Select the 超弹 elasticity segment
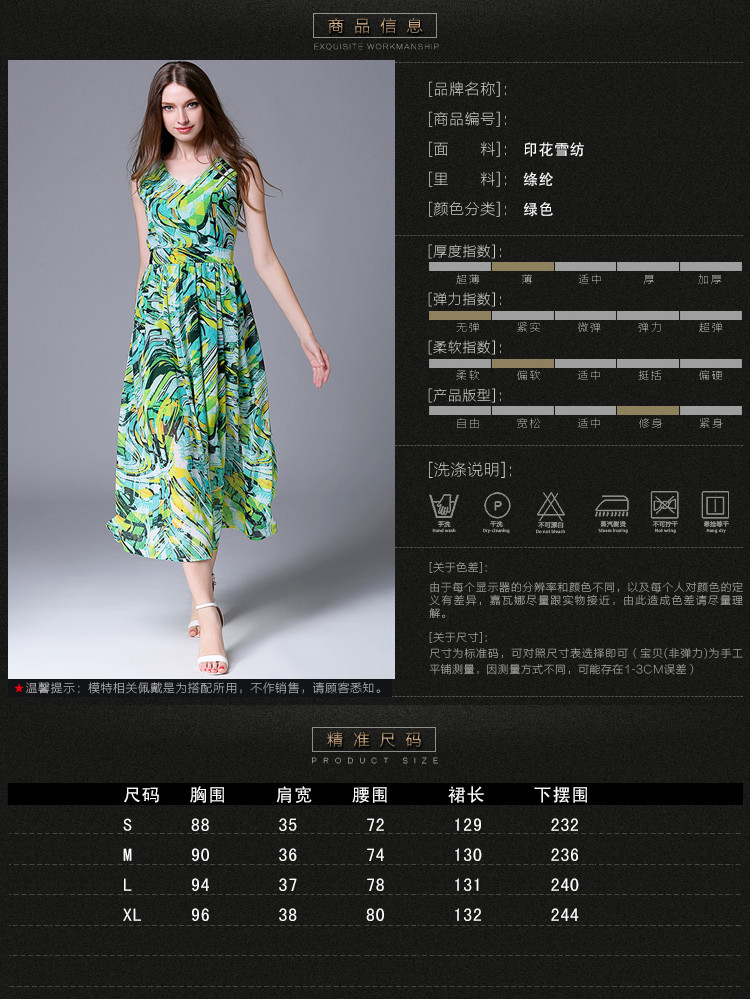Image resolution: width=750 pixels, height=999 pixels. click(710, 315)
